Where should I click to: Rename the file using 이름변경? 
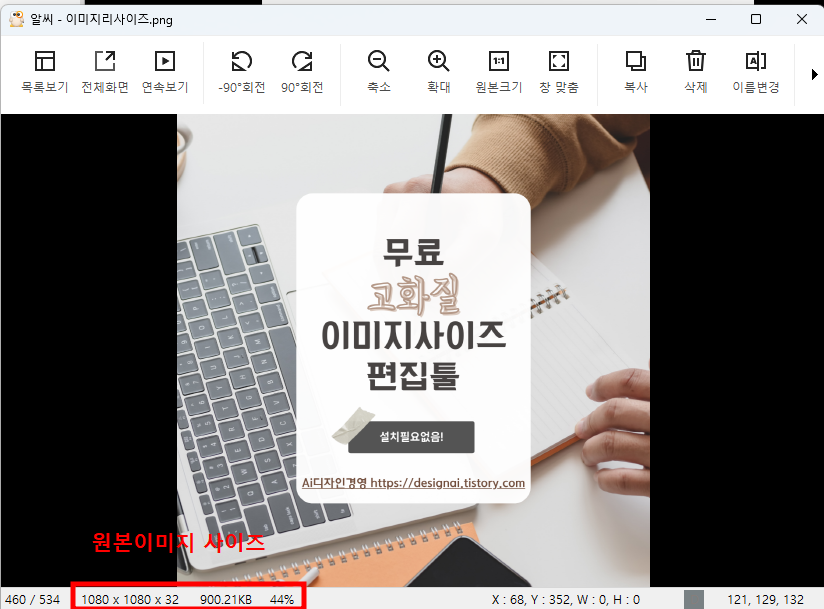(756, 72)
